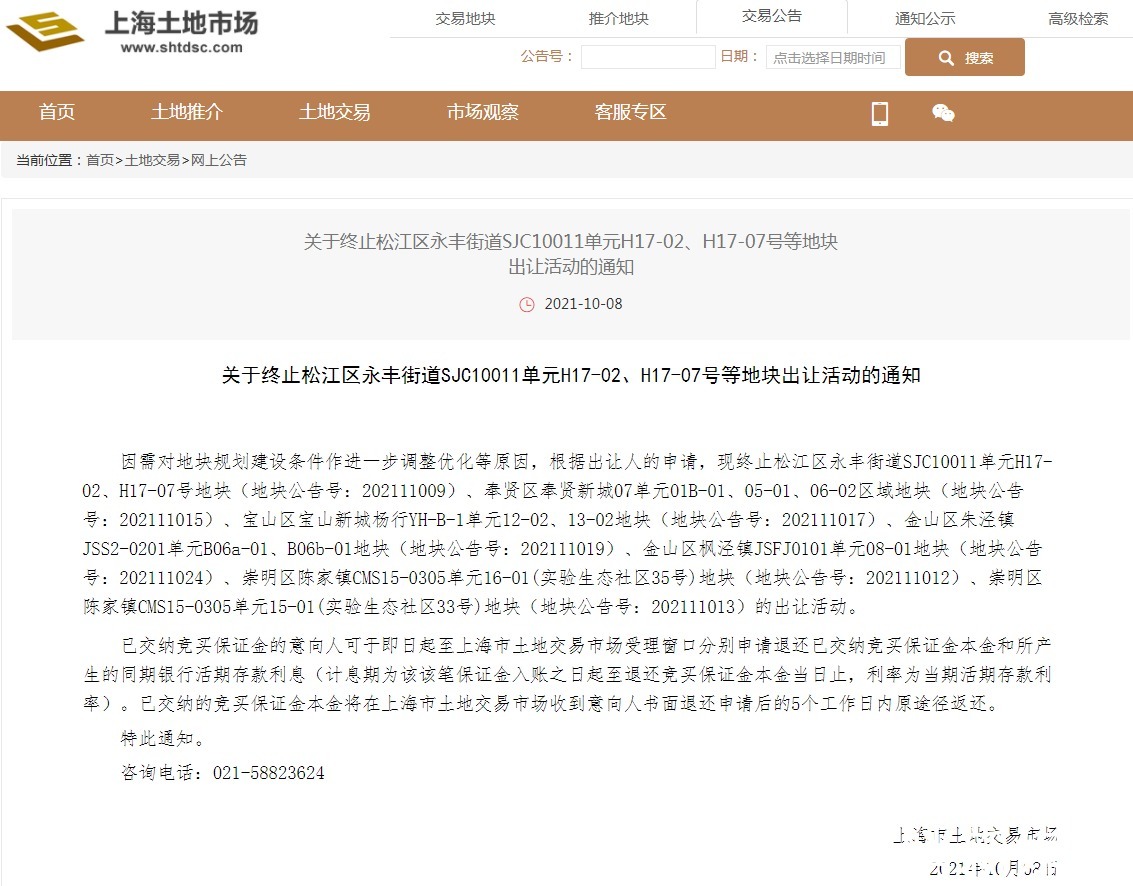Click the phone number 021-58823624
Image resolution: width=1133 pixels, height=886 pixels.
coord(269,773)
